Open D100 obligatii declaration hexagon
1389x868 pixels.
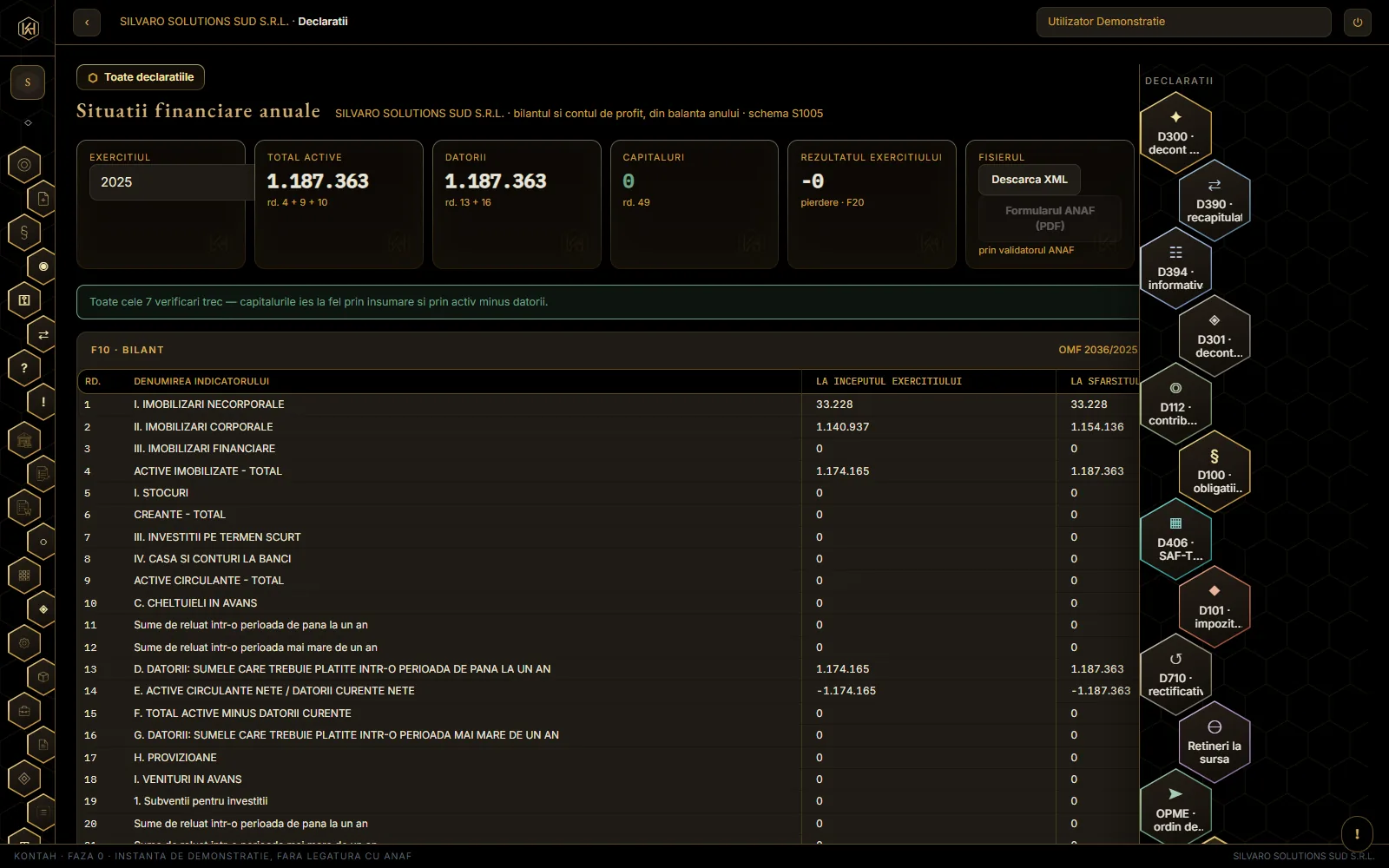pyautogui.click(x=1215, y=471)
